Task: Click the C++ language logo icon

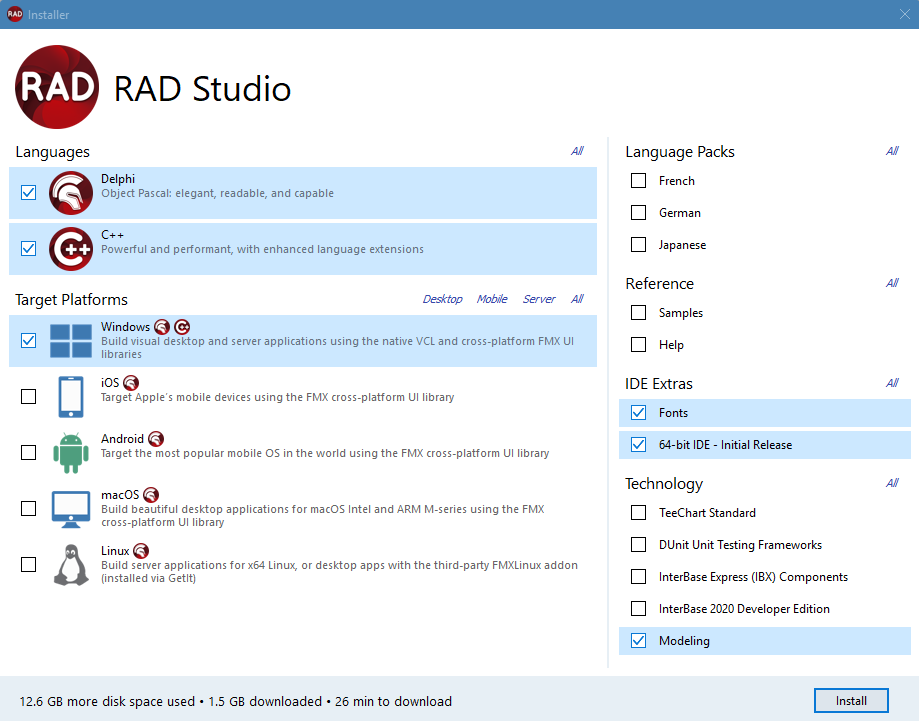Action: coord(71,249)
